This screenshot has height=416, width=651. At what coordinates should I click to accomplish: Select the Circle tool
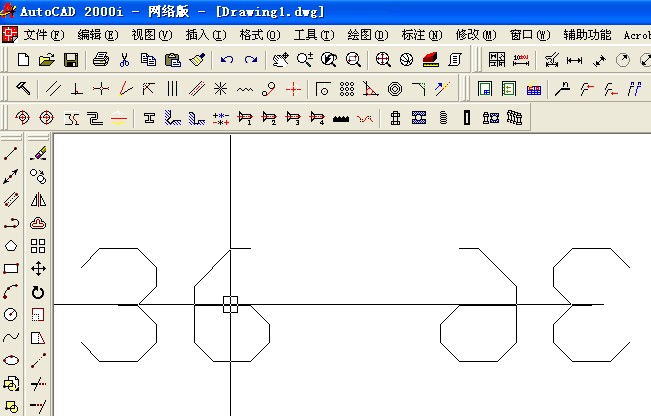[x=11, y=314]
